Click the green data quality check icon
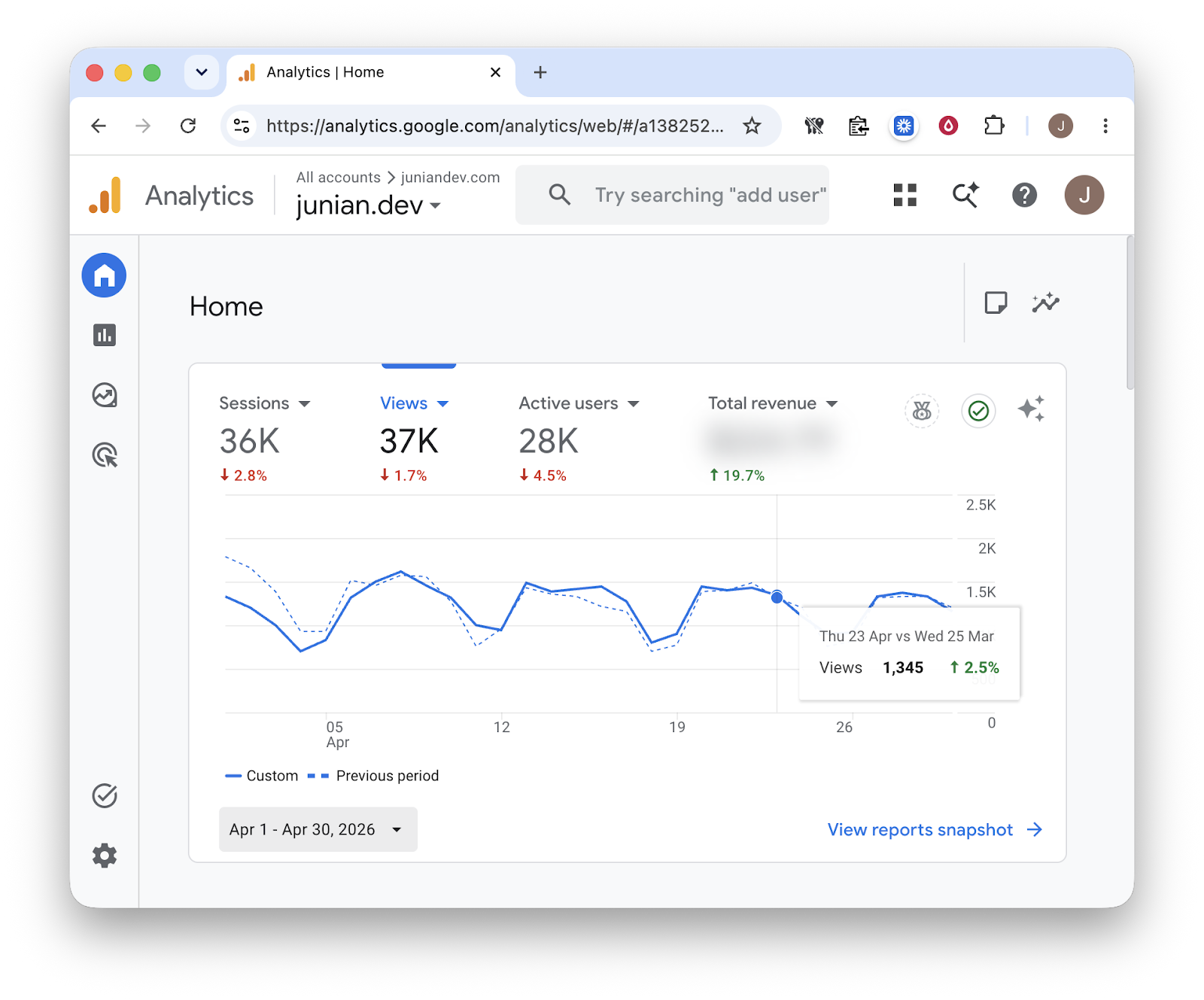This screenshot has width=1204, height=1000. coord(978,411)
